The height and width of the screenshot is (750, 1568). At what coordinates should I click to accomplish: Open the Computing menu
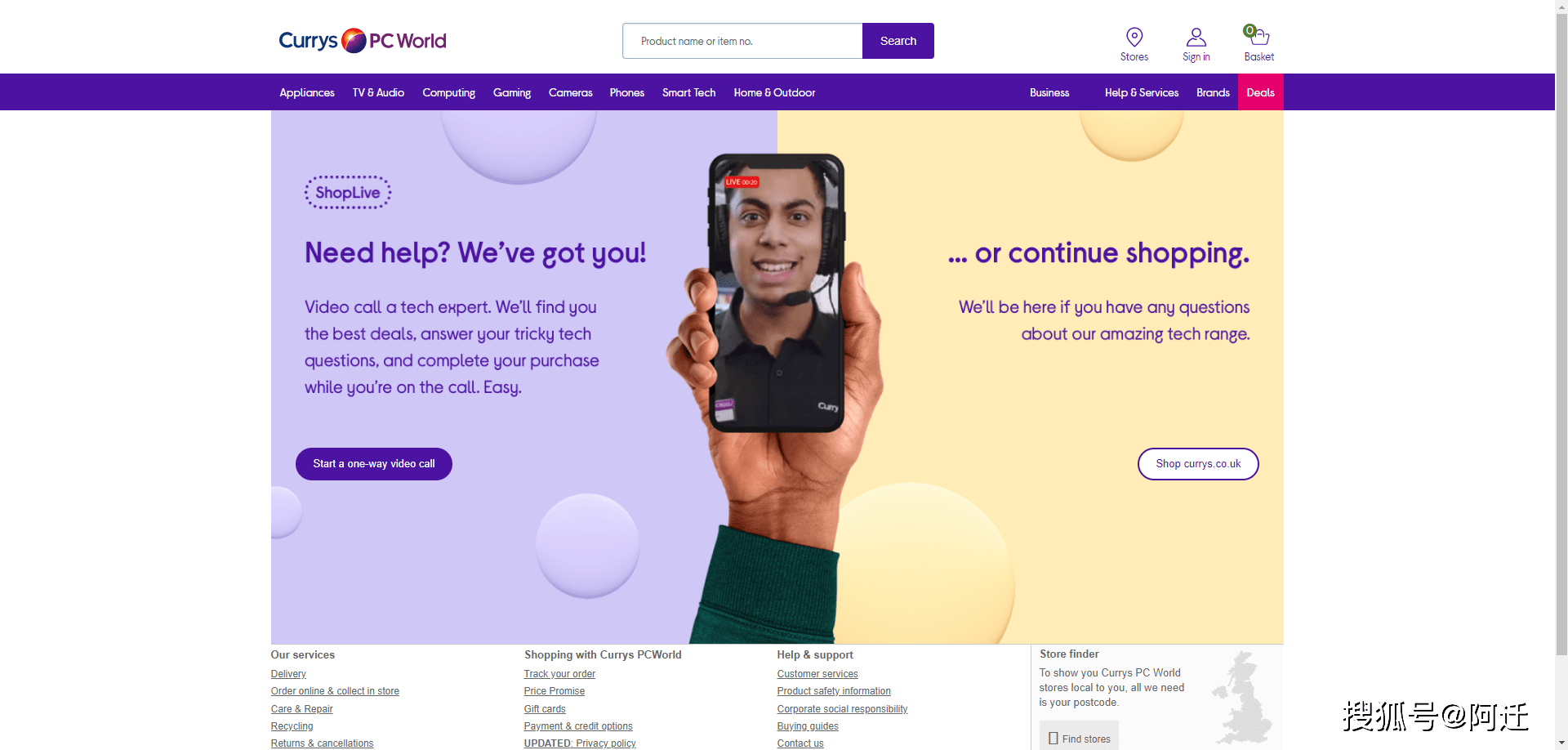click(x=448, y=92)
